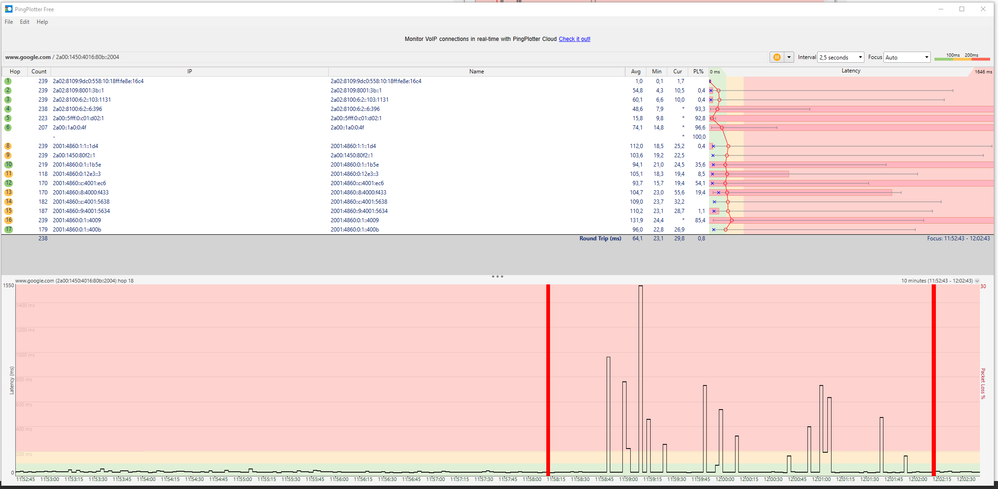
Task: Select the orange hop 11 icon
Action: [9, 174]
